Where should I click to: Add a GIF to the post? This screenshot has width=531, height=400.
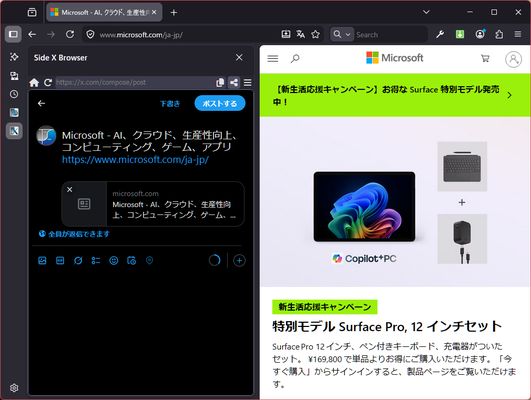pos(60,260)
